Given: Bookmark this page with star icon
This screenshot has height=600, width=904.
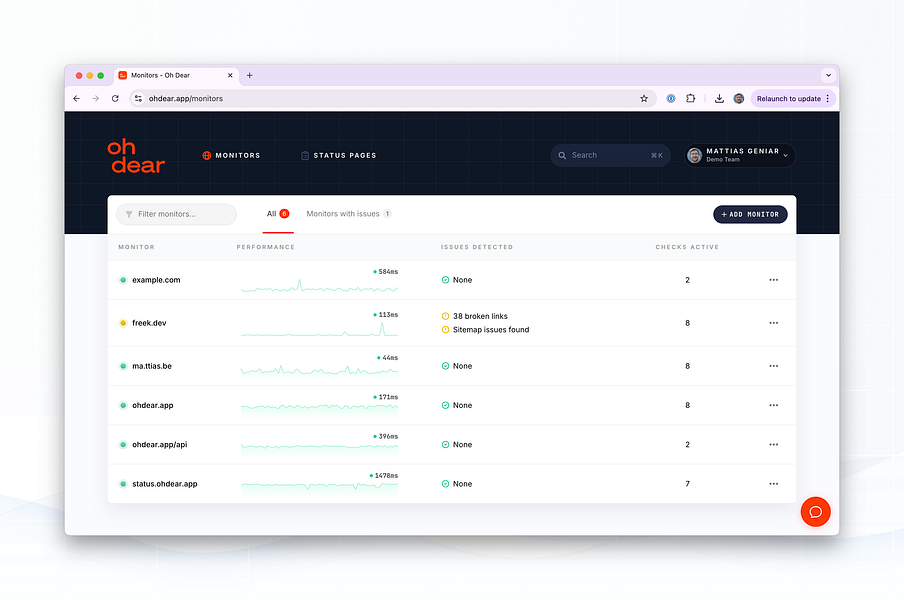Looking at the screenshot, I should pyautogui.click(x=644, y=99).
